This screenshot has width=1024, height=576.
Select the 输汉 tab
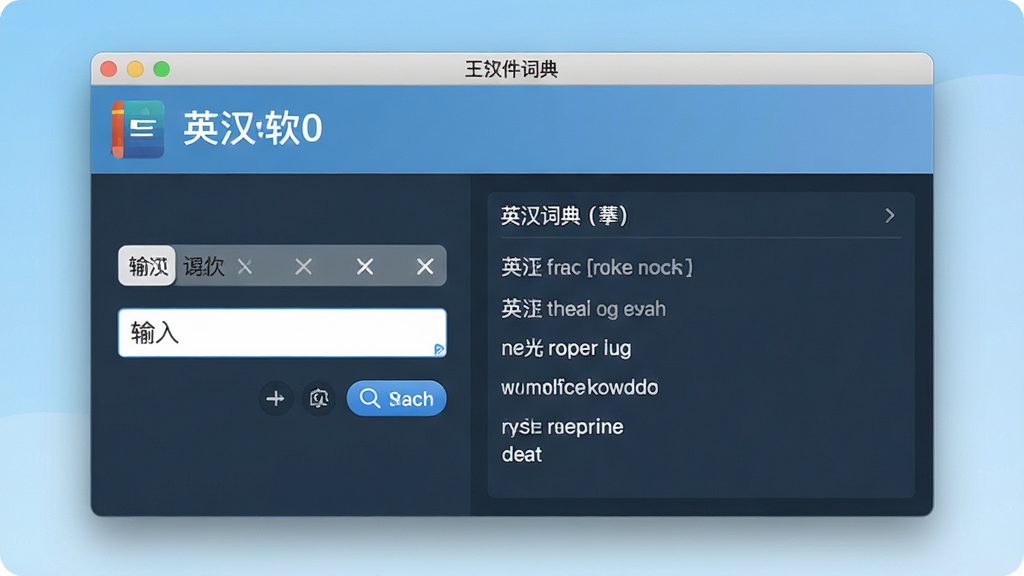point(147,266)
